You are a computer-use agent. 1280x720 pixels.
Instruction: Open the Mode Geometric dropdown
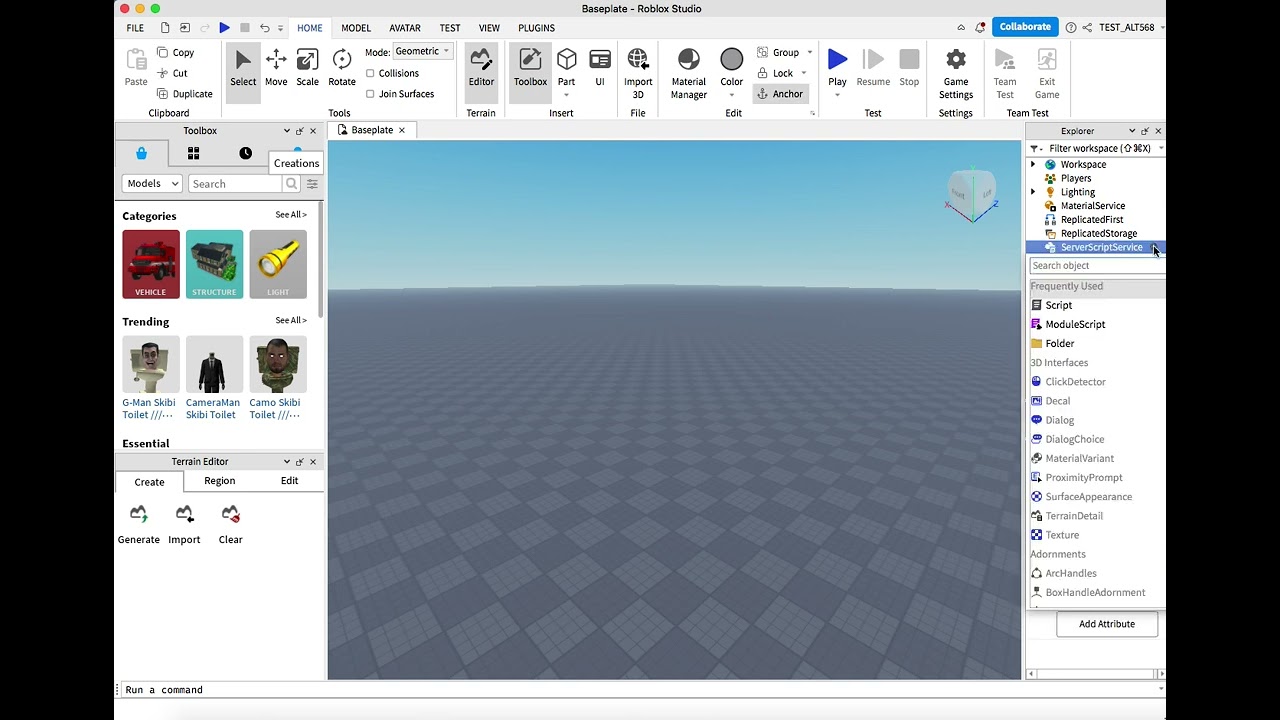point(422,52)
